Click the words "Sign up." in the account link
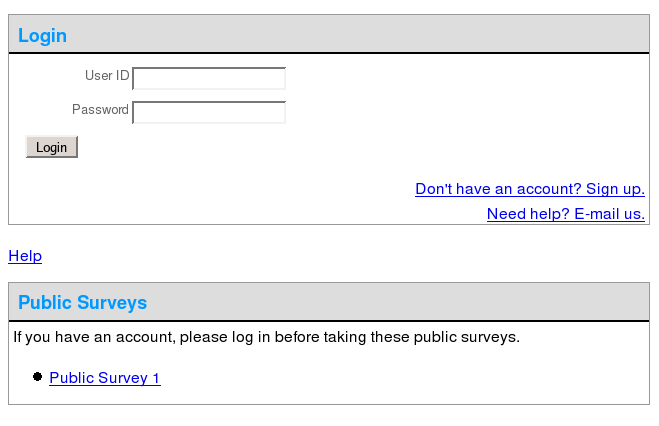The image size is (659, 426). (615, 189)
